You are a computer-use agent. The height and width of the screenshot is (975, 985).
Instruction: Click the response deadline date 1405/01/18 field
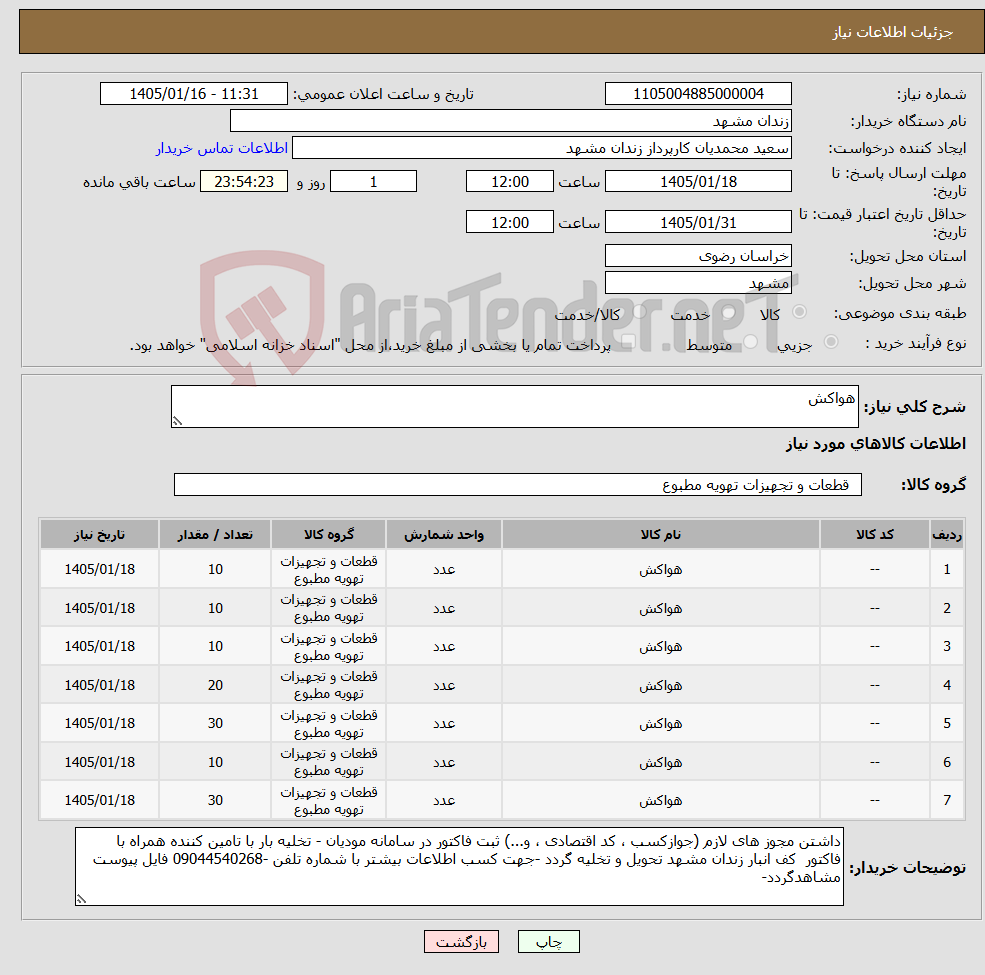pos(698,182)
